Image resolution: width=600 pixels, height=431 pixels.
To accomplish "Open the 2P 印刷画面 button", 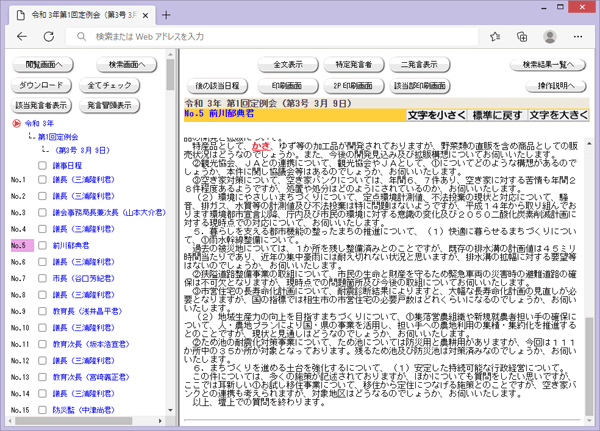I will click(354, 86).
